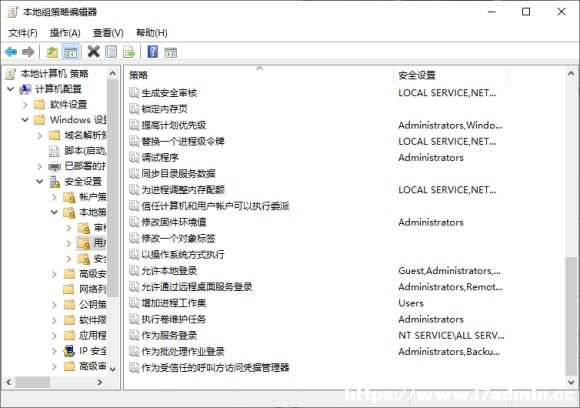Click the Delete X icon in toolbar
580x408 pixels.
coord(94,51)
